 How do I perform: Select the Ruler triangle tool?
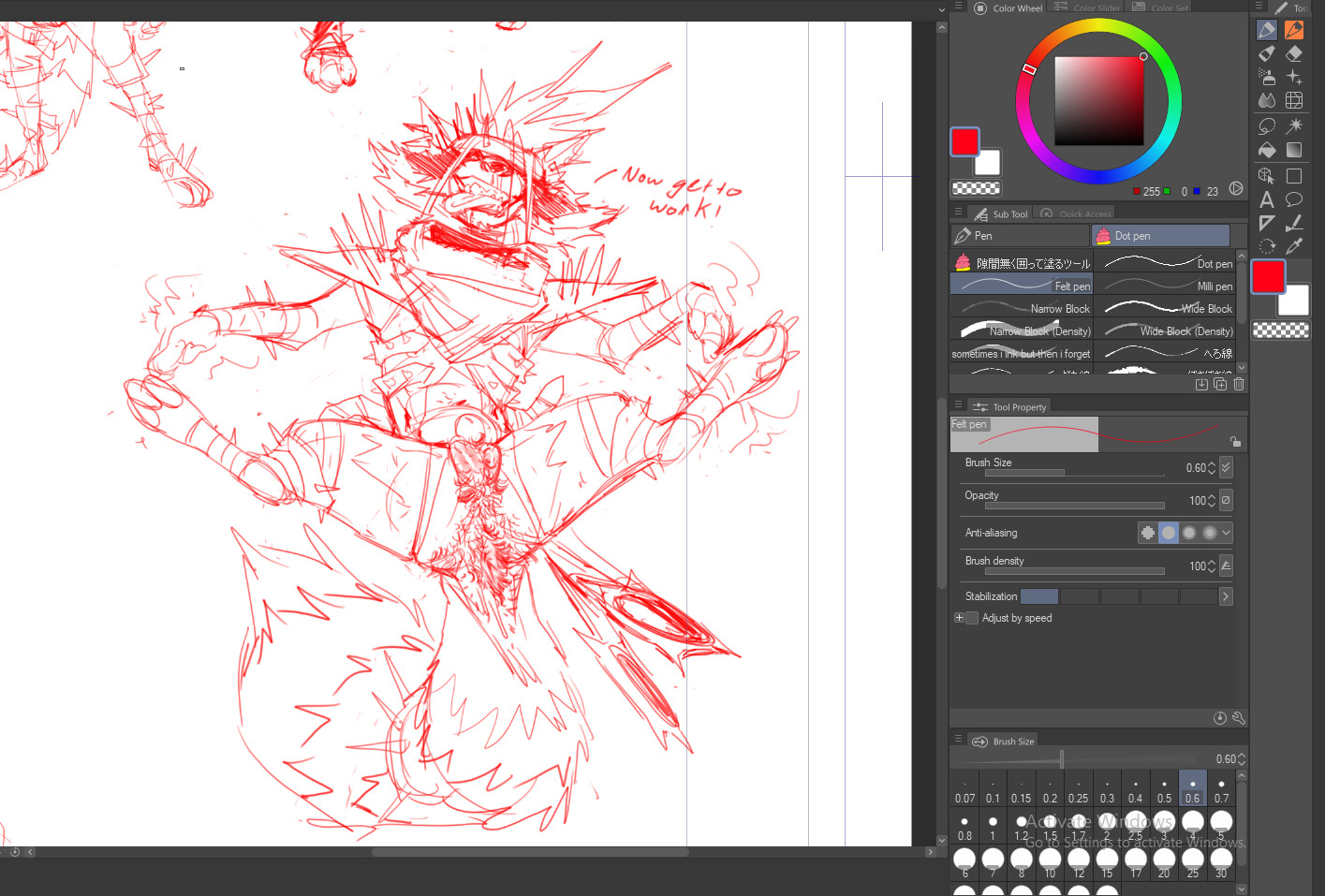(1267, 223)
